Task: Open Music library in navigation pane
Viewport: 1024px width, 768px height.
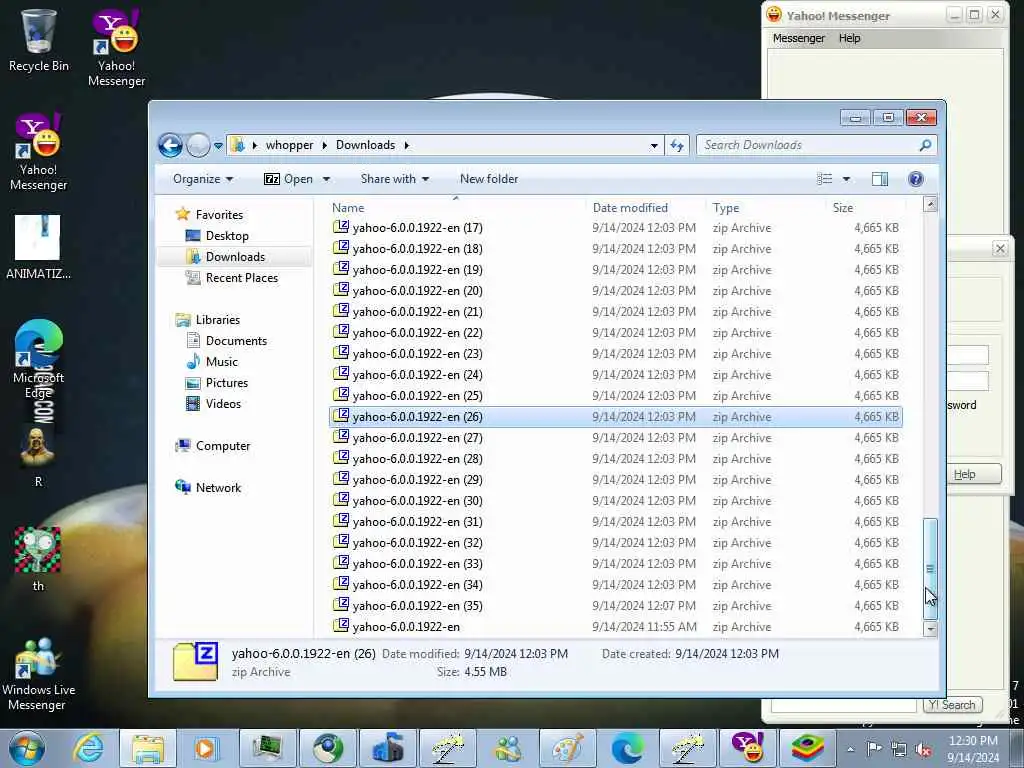Action: (x=221, y=362)
